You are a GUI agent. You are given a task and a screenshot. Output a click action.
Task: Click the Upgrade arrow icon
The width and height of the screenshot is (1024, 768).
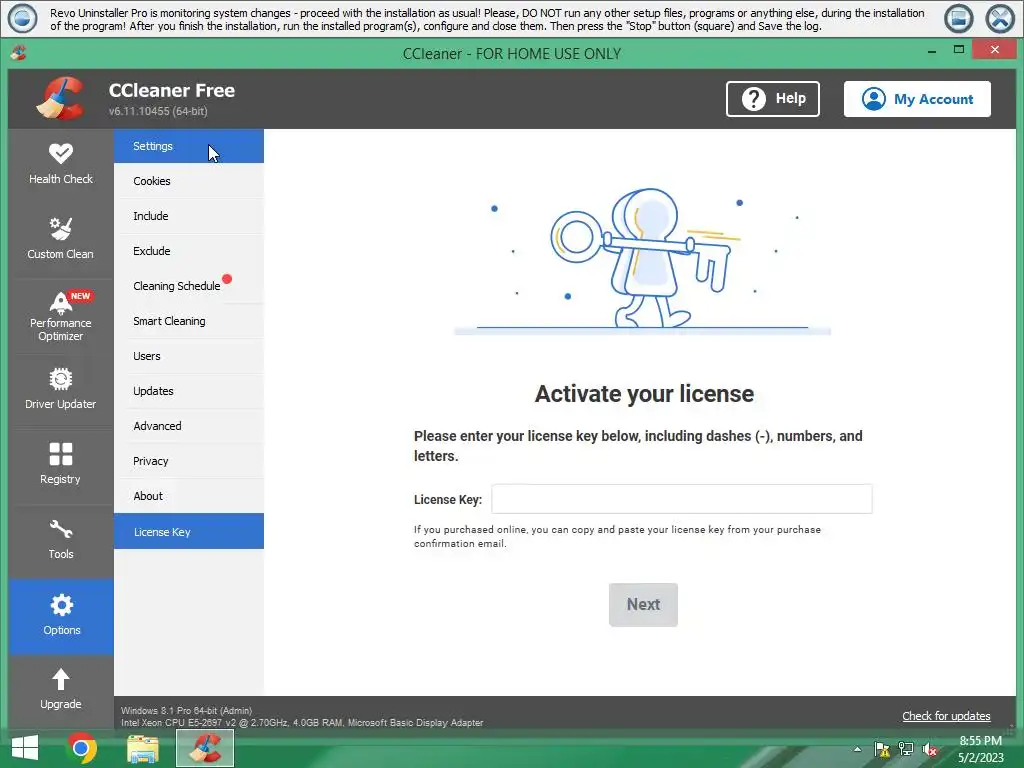pyautogui.click(x=61, y=680)
